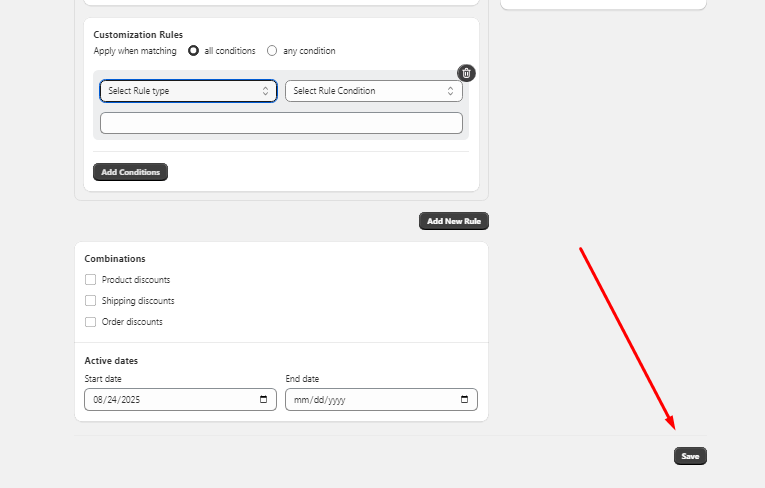Open the Select Rule Condition dropdown

tap(374, 91)
